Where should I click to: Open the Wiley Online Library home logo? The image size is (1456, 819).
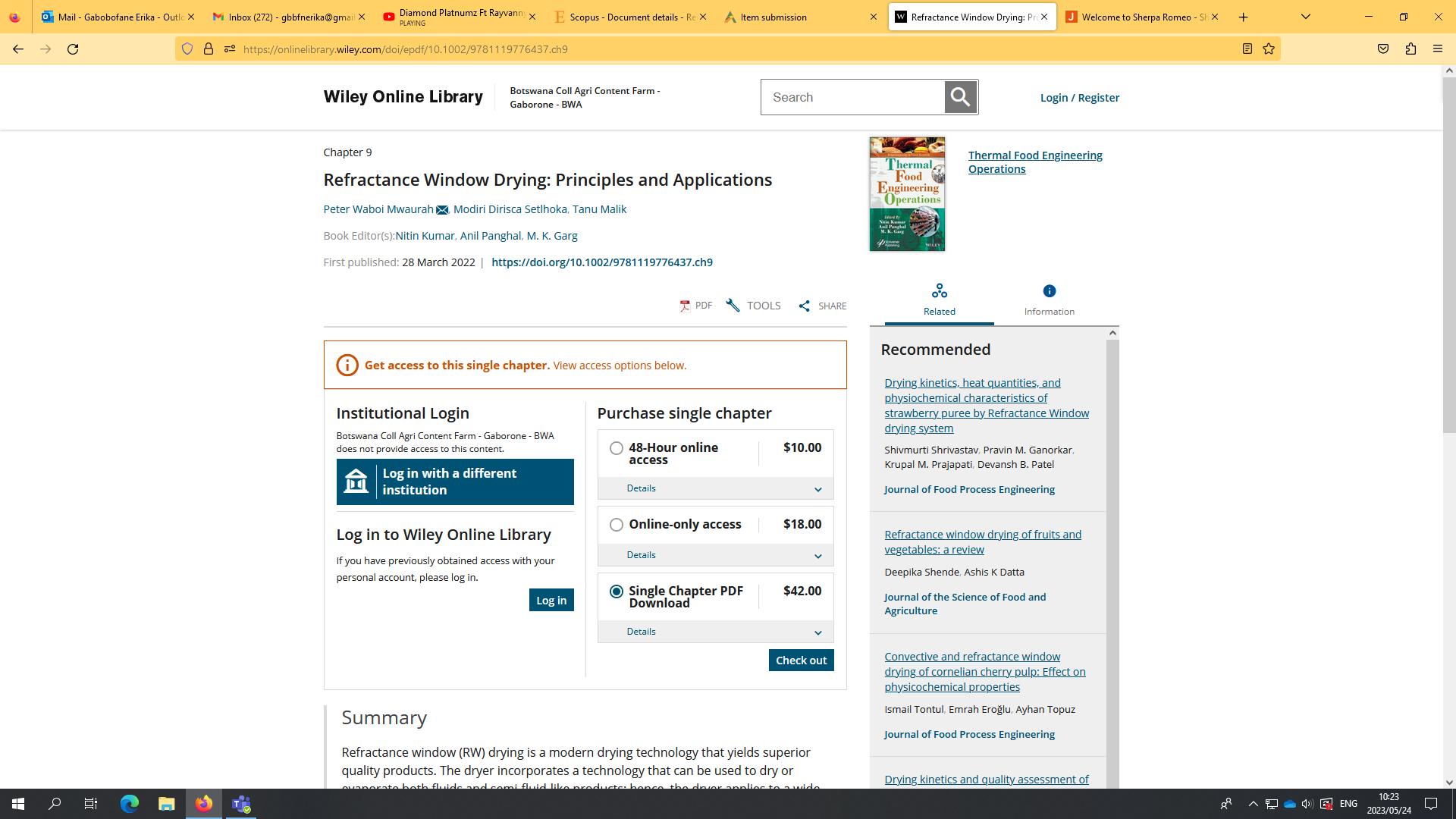click(403, 97)
